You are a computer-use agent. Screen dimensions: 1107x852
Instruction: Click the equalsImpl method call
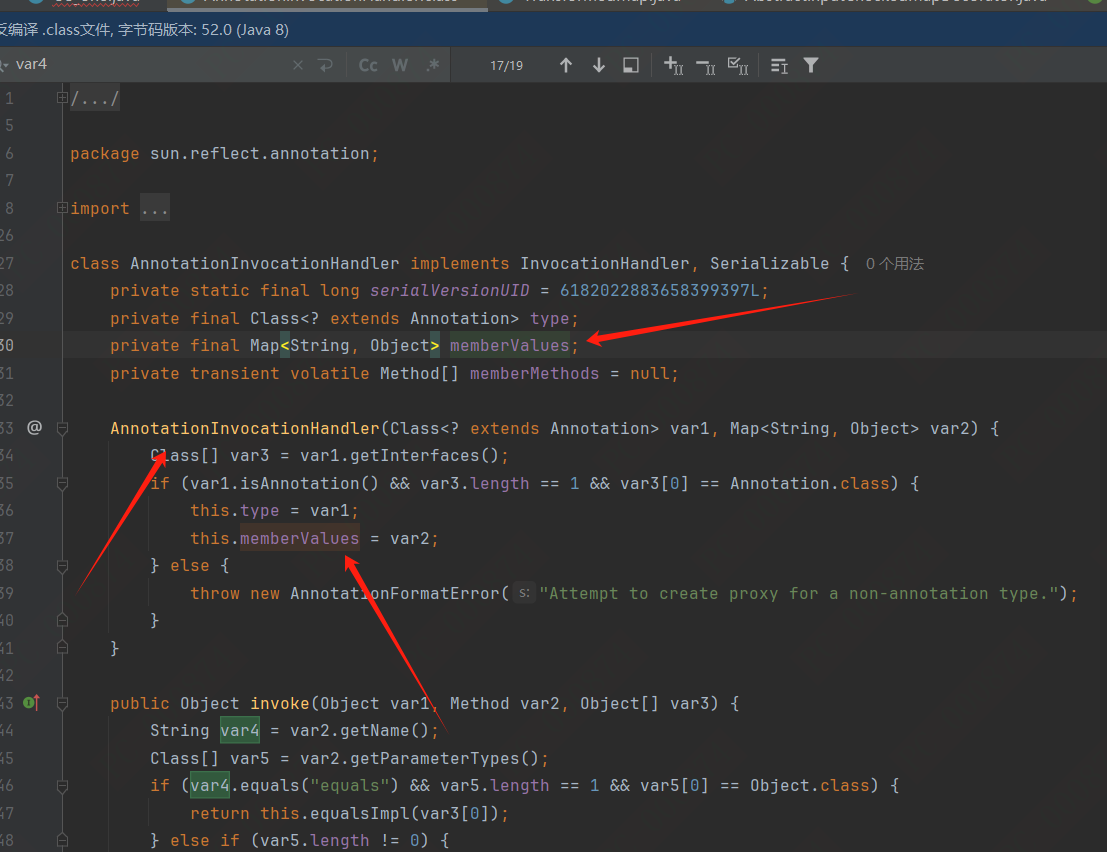click(359, 814)
